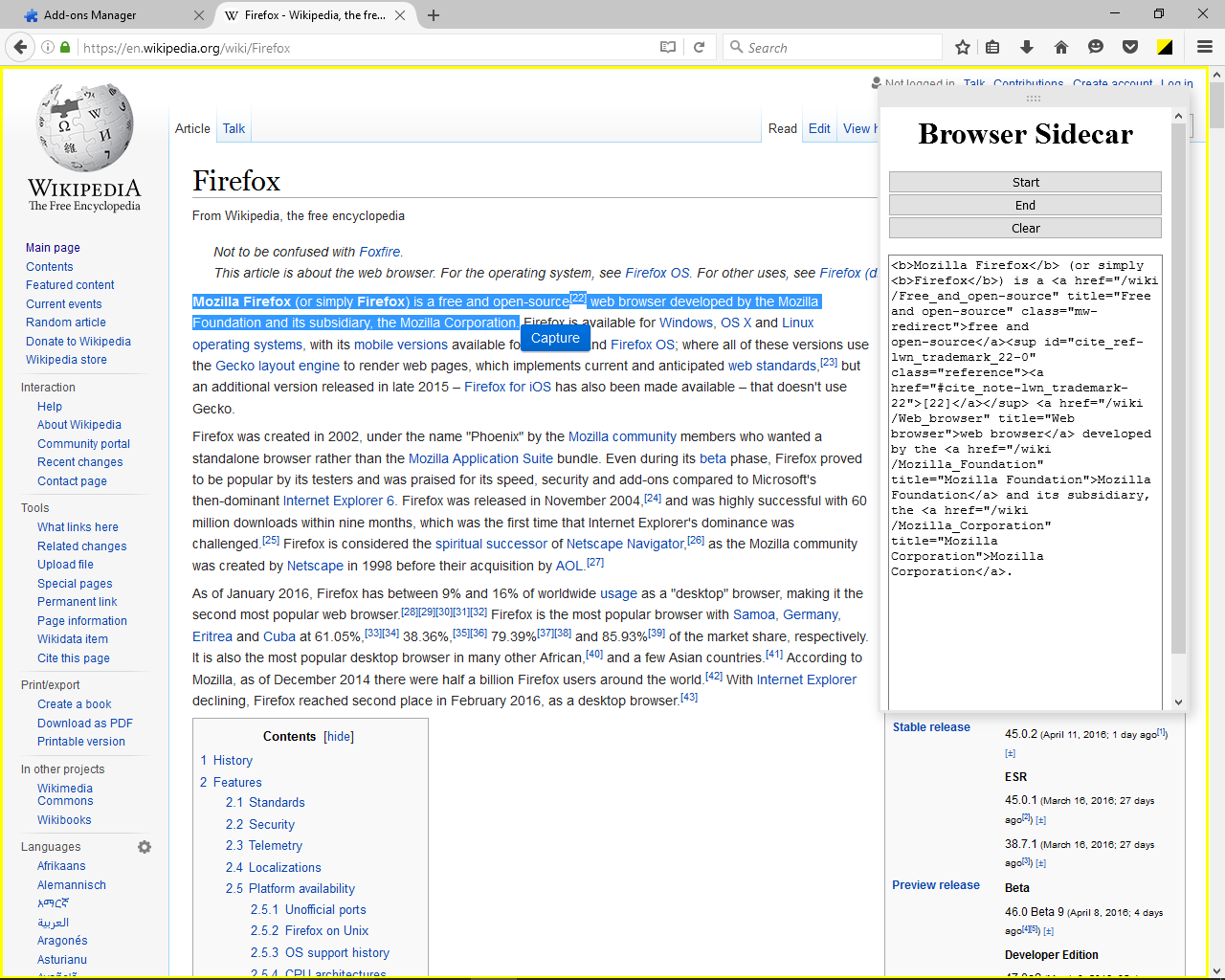Grab the Sidecar panel drag handle
Image resolution: width=1225 pixels, height=980 pixels.
[1033, 99]
